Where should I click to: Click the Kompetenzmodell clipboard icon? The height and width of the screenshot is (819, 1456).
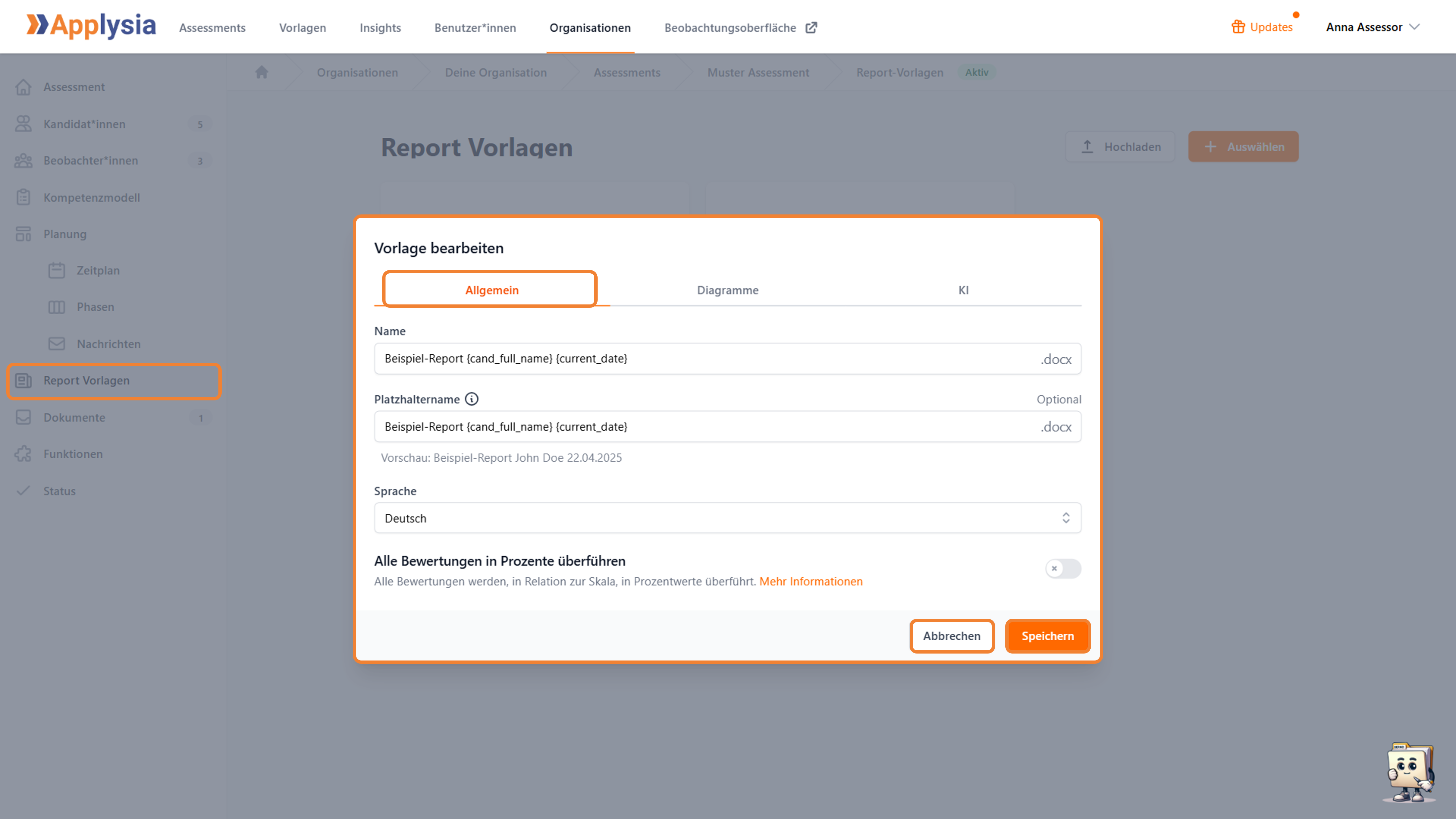23,197
